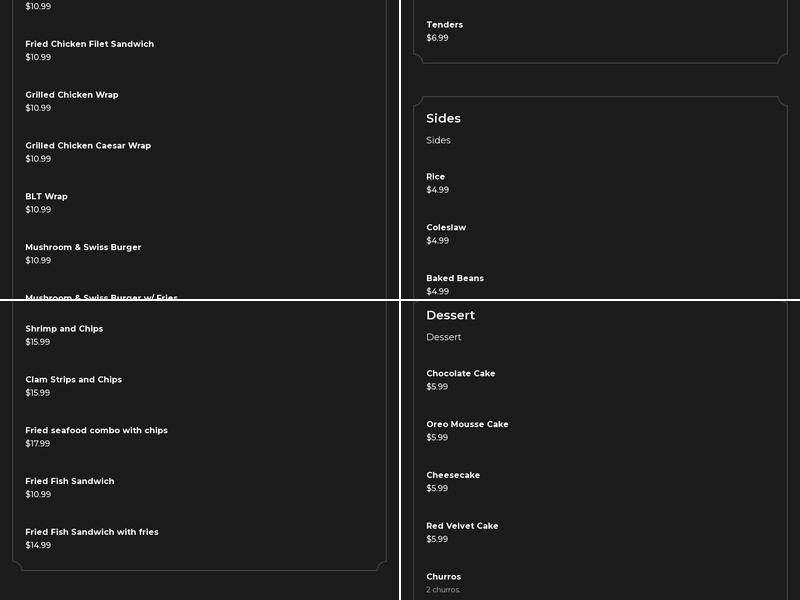The width and height of the screenshot is (800, 600).
Task: Open the Grilled Chicken Caesar Wrap item
Action: [x=88, y=146]
